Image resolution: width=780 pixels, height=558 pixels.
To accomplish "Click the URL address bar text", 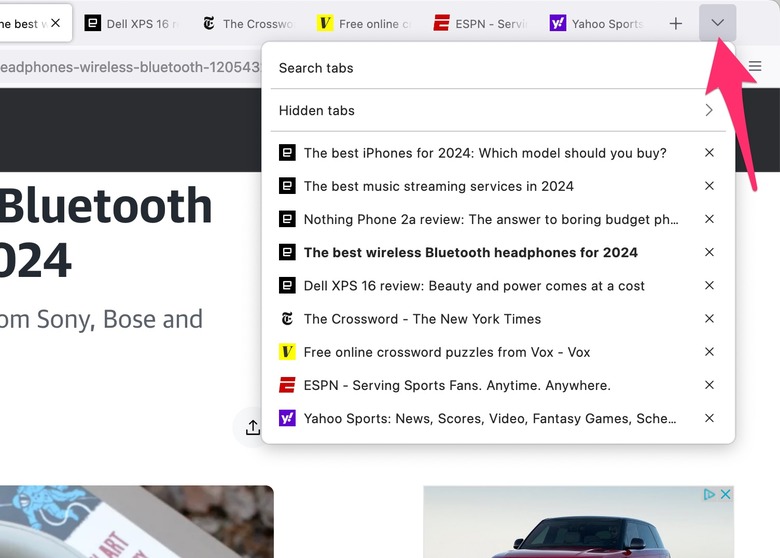I will (130, 67).
